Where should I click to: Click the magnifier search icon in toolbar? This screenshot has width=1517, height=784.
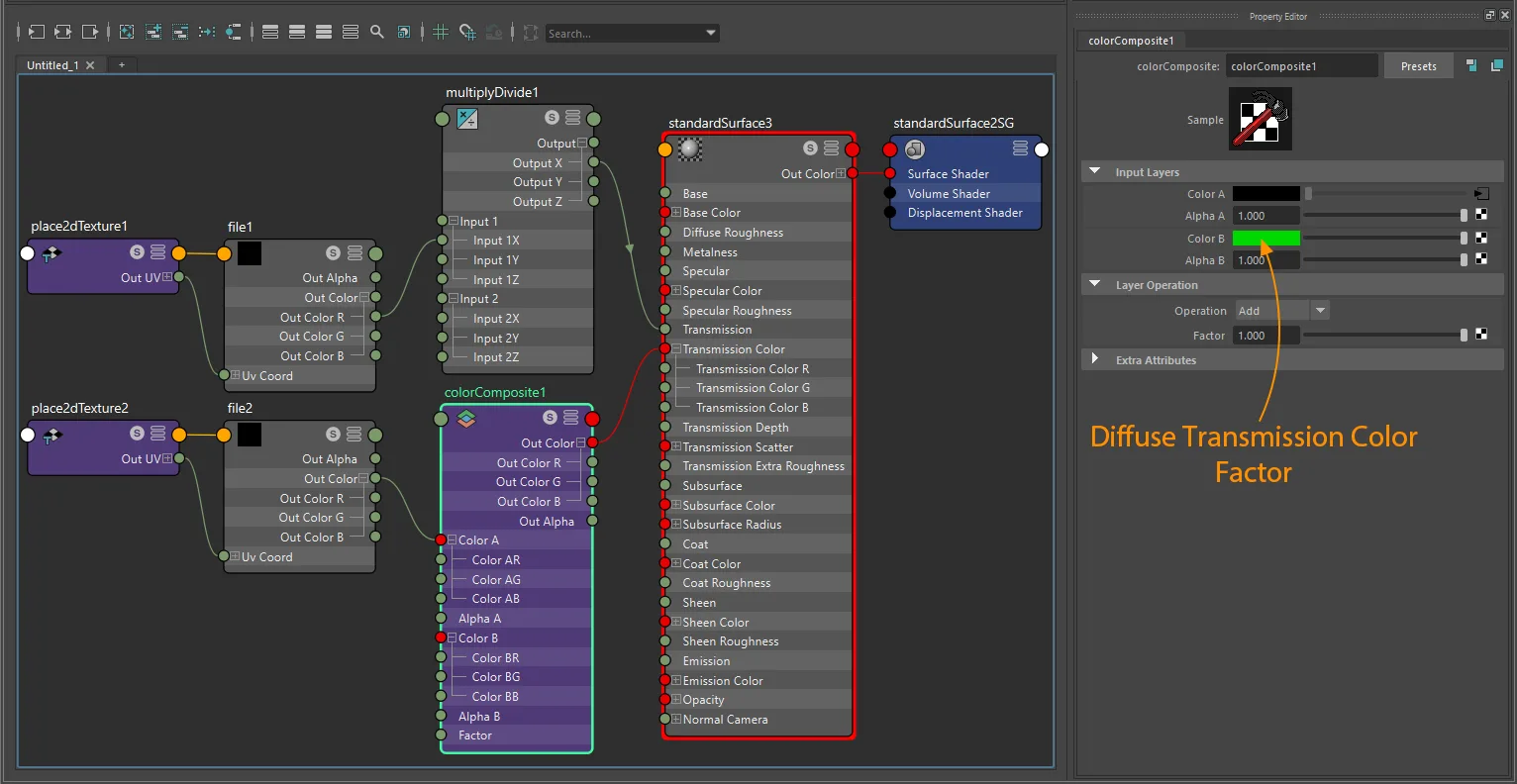pos(377,33)
